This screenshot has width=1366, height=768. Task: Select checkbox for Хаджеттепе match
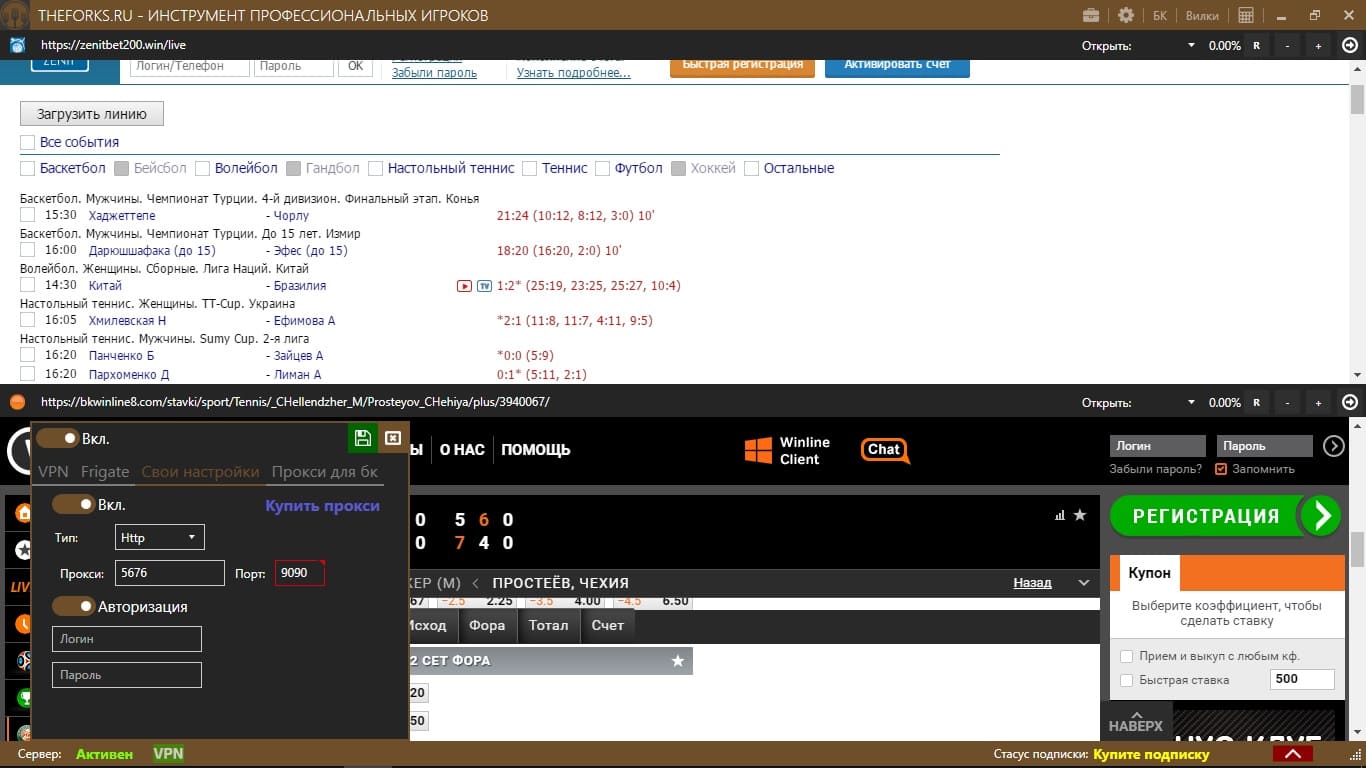[28, 215]
